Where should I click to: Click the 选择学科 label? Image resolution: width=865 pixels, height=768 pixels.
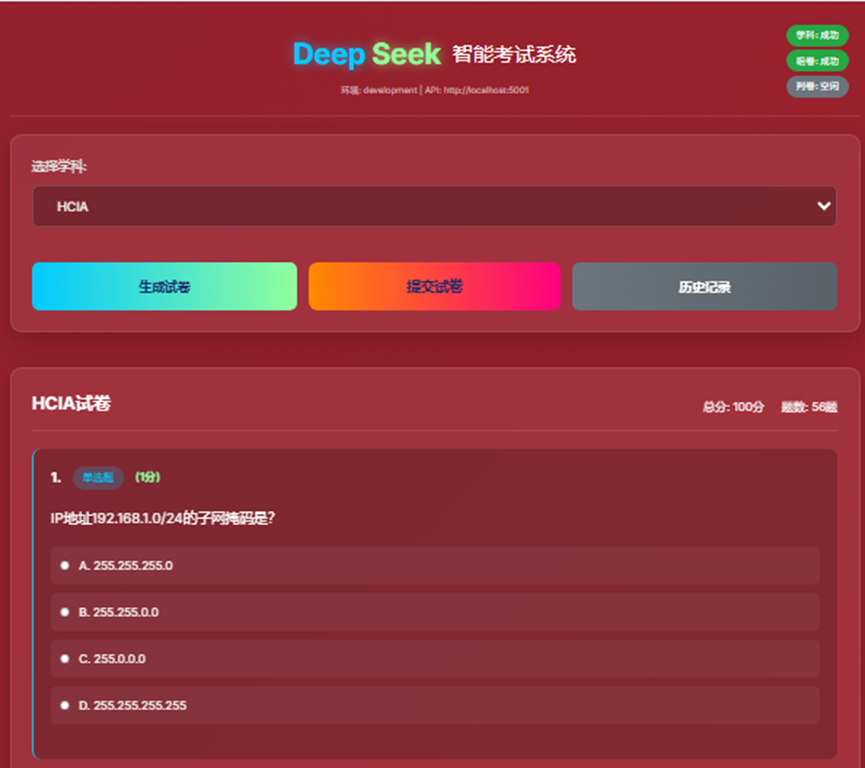[x=59, y=166]
